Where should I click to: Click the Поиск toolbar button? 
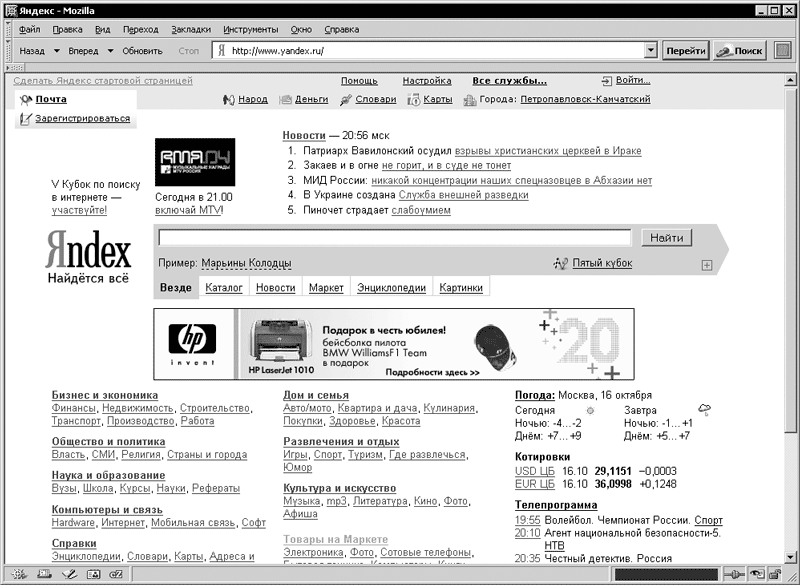pyautogui.click(x=740, y=50)
